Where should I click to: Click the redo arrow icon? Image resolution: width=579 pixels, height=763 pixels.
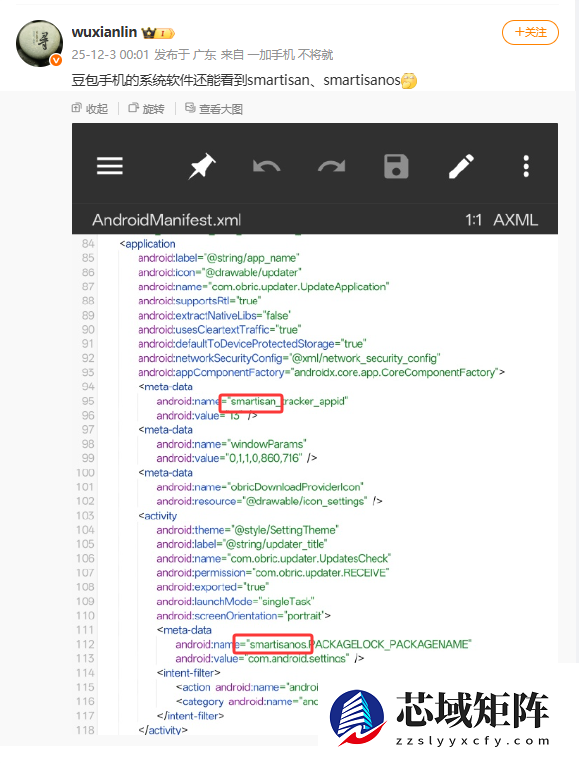pyautogui.click(x=331, y=166)
